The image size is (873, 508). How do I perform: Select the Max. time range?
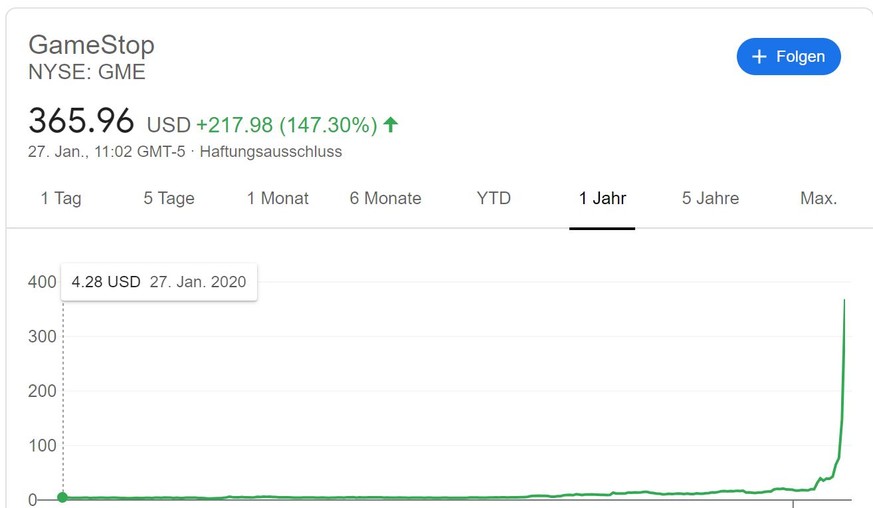[x=818, y=198]
